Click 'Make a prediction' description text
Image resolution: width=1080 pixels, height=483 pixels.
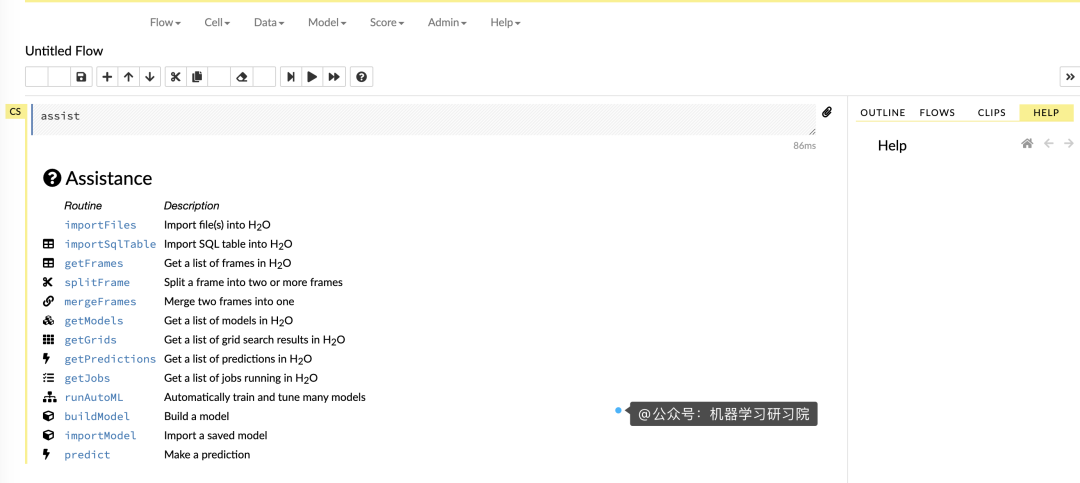pyautogui.click(x=207, y=455)
